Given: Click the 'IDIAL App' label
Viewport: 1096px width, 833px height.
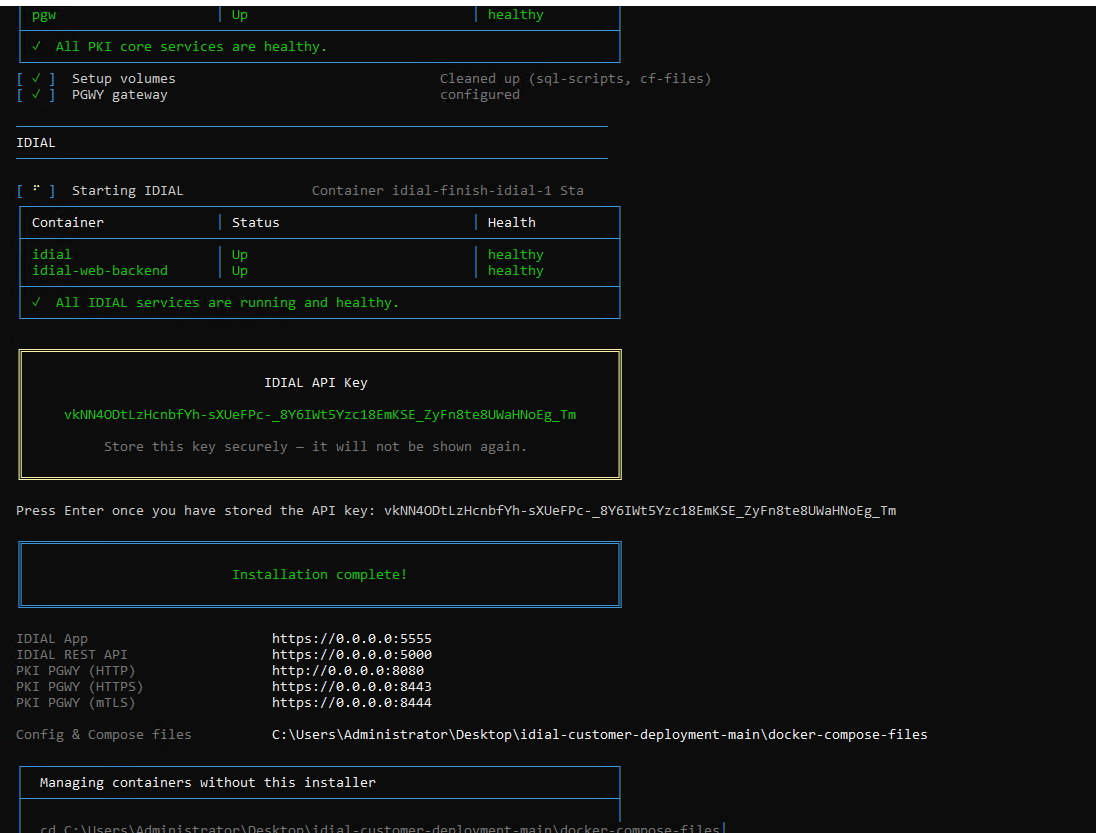Looking at the screenshot, I should (52, 639).
